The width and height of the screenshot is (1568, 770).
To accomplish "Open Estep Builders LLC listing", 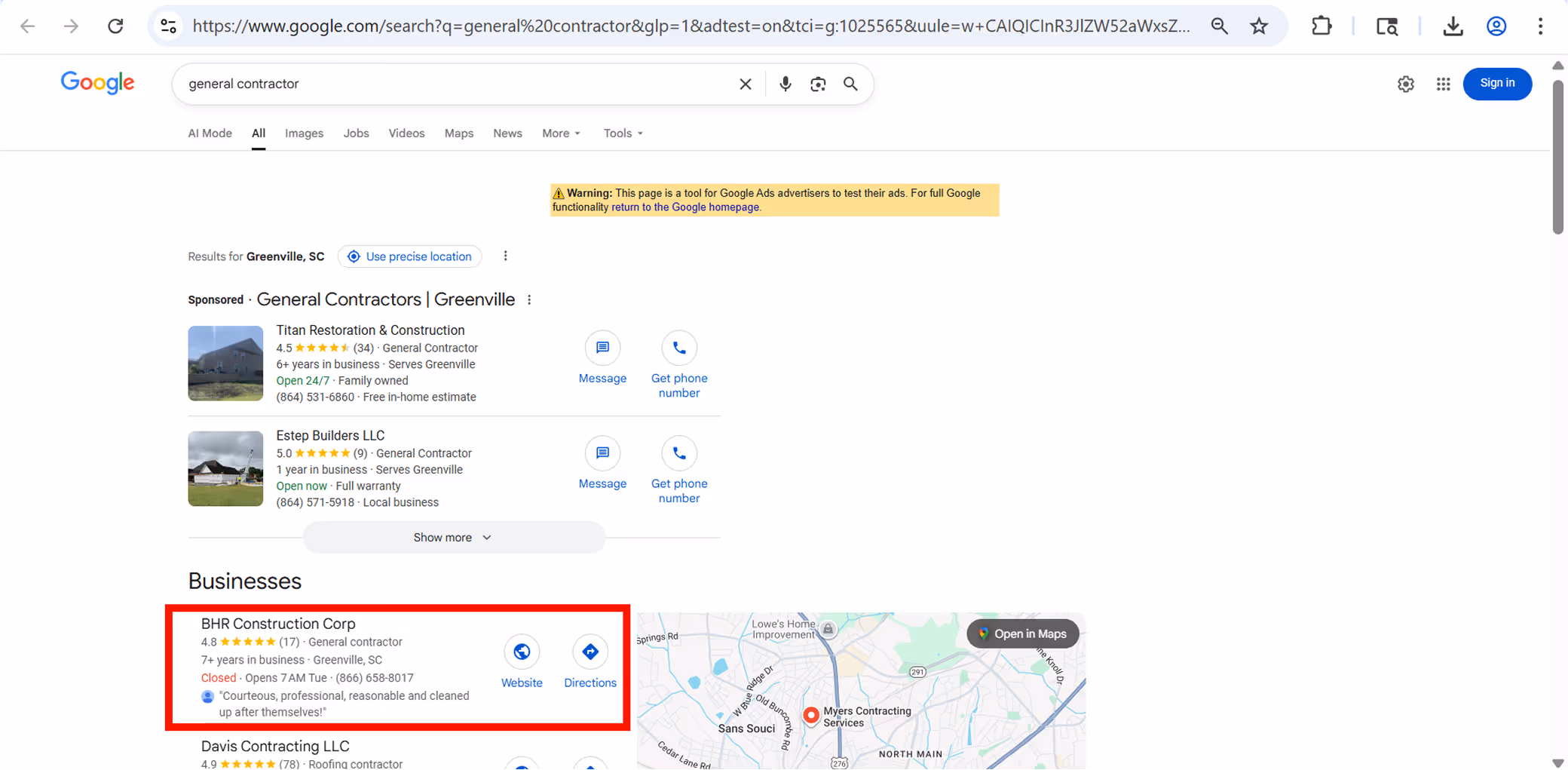I will (x=330, y=436).
